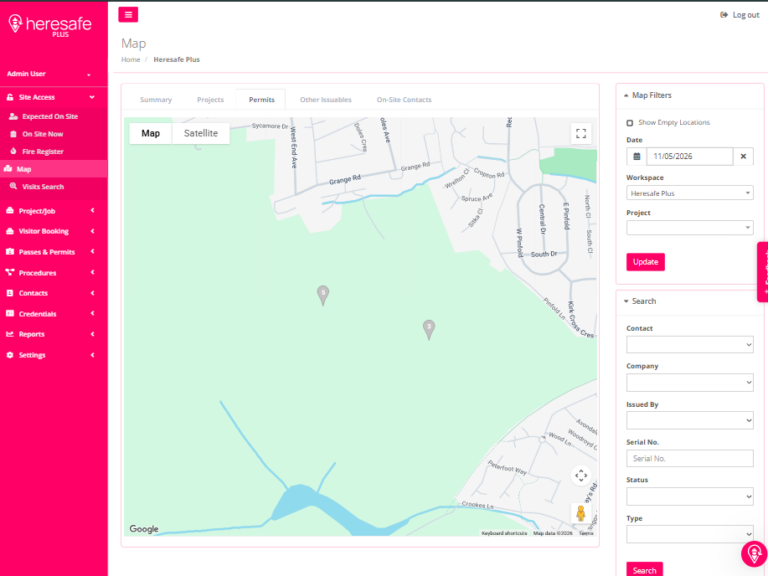
Task: Open the Admin User menu
Action: (x=49, y=74)
